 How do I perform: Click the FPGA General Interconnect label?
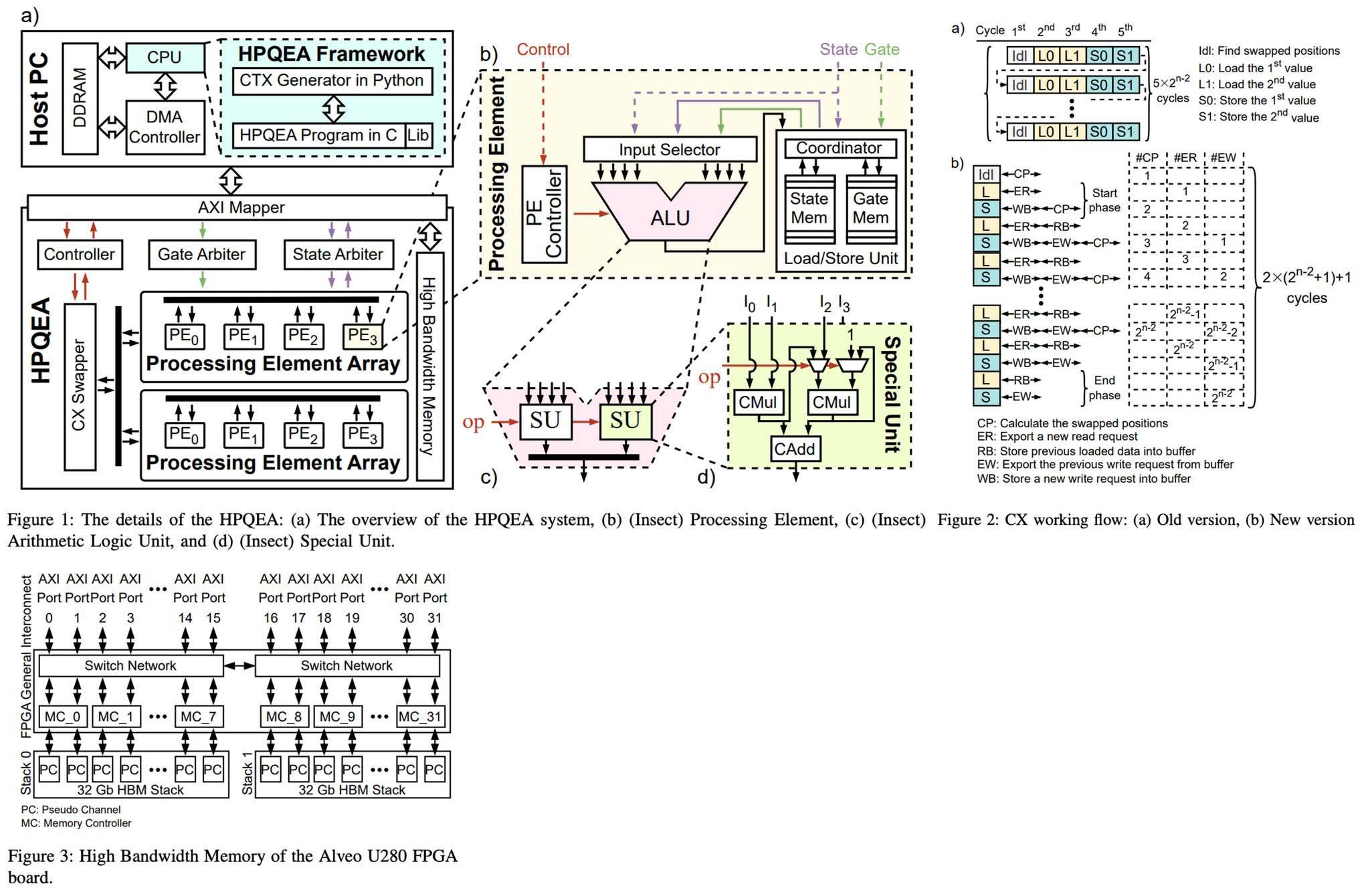pos(27,655)
